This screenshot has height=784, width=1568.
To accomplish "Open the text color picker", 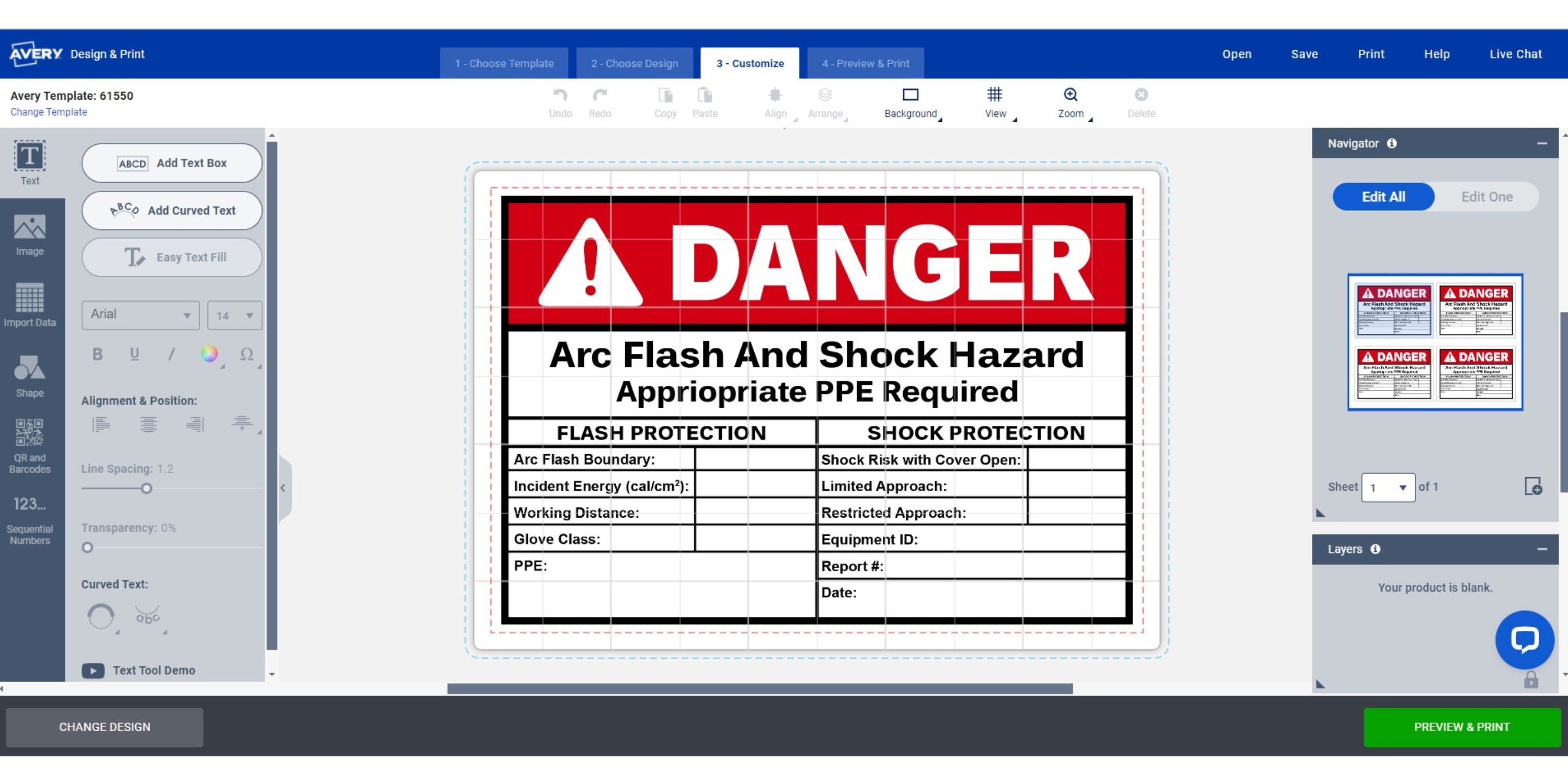I will coord(210,354).
